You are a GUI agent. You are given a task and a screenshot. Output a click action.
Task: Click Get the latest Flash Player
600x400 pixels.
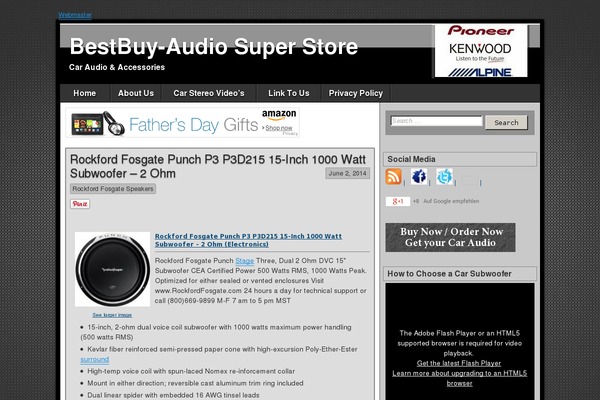459,363
